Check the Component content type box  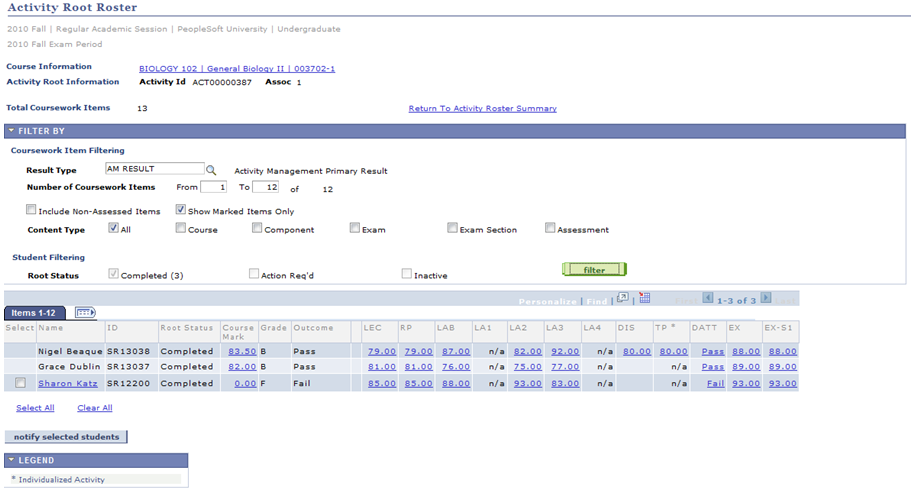point(257,228)
